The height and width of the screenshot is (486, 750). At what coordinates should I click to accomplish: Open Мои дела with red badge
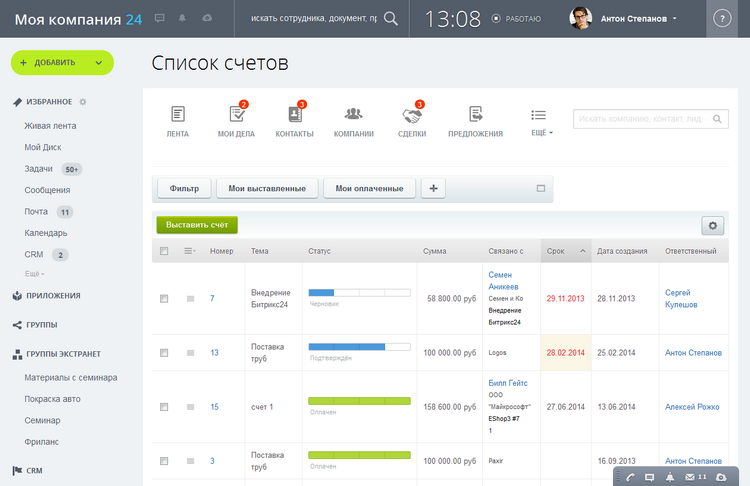(237, 113)
